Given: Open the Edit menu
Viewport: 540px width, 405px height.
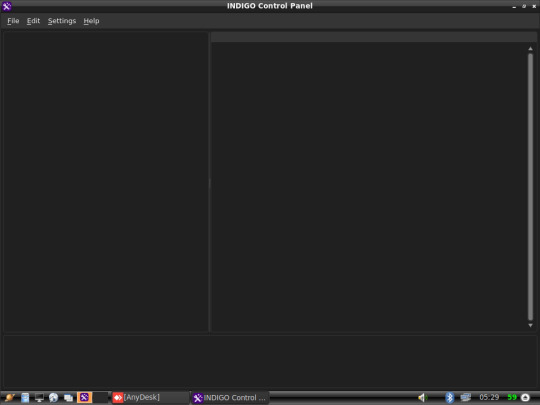Looking at the screenshot, I should (33, 21).
